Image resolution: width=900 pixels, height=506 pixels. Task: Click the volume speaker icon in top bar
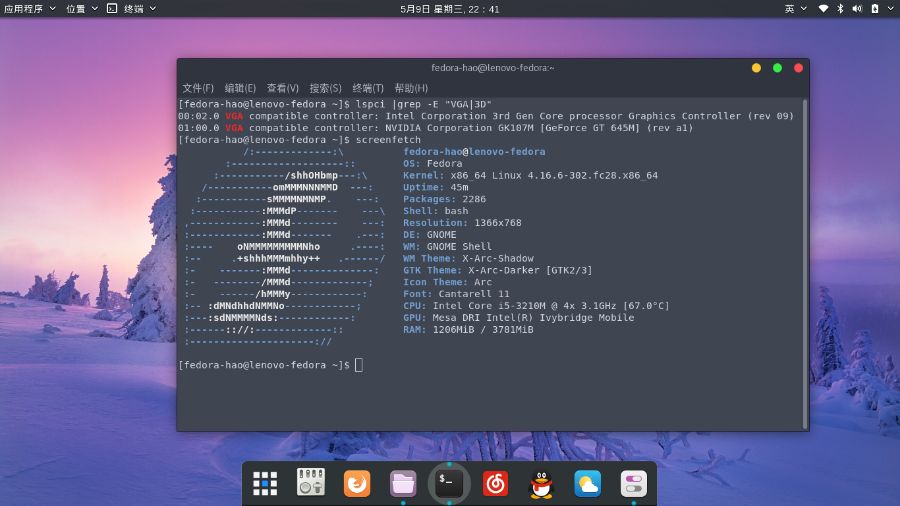click(858, 9)
